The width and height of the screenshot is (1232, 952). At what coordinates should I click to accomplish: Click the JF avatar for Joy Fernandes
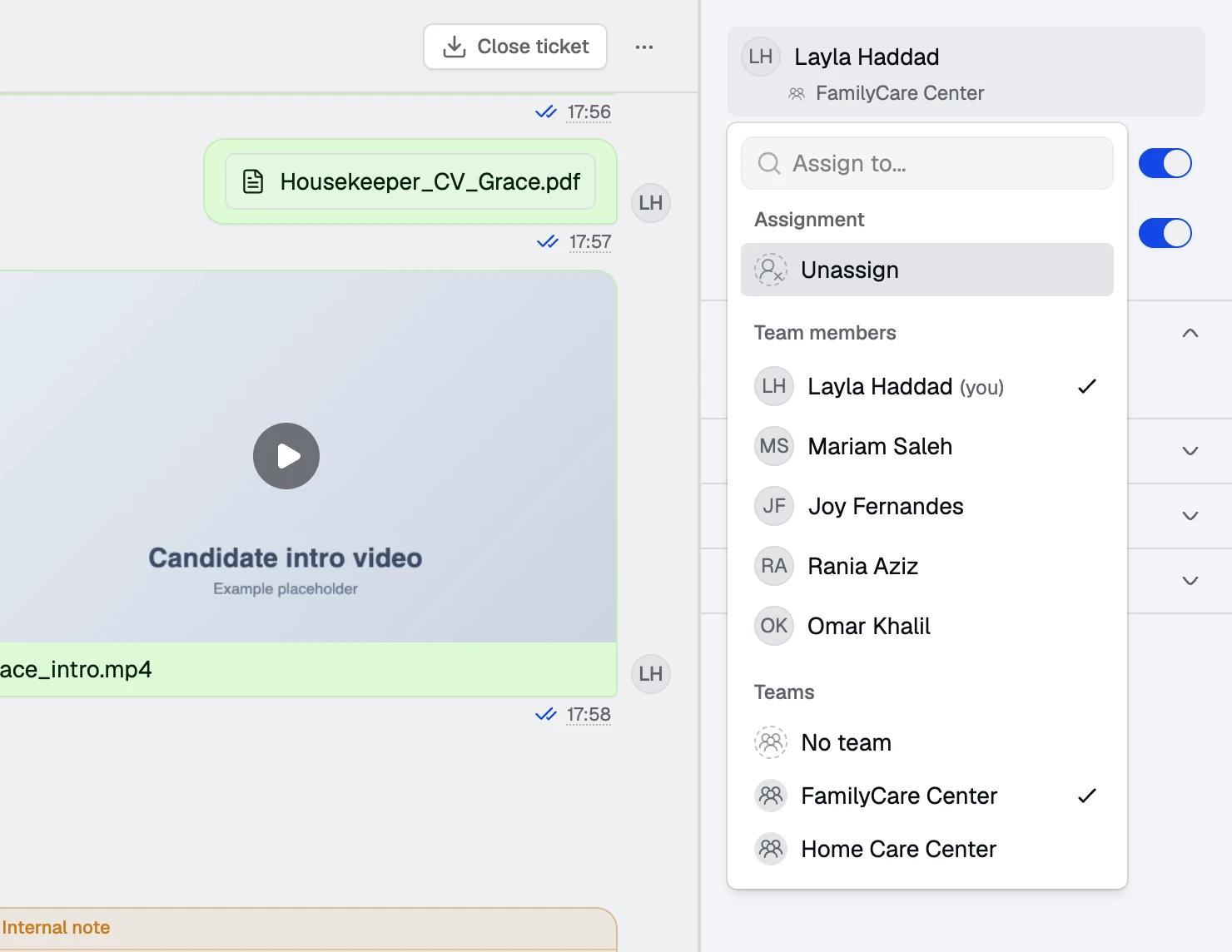click(x=774, y=506)
